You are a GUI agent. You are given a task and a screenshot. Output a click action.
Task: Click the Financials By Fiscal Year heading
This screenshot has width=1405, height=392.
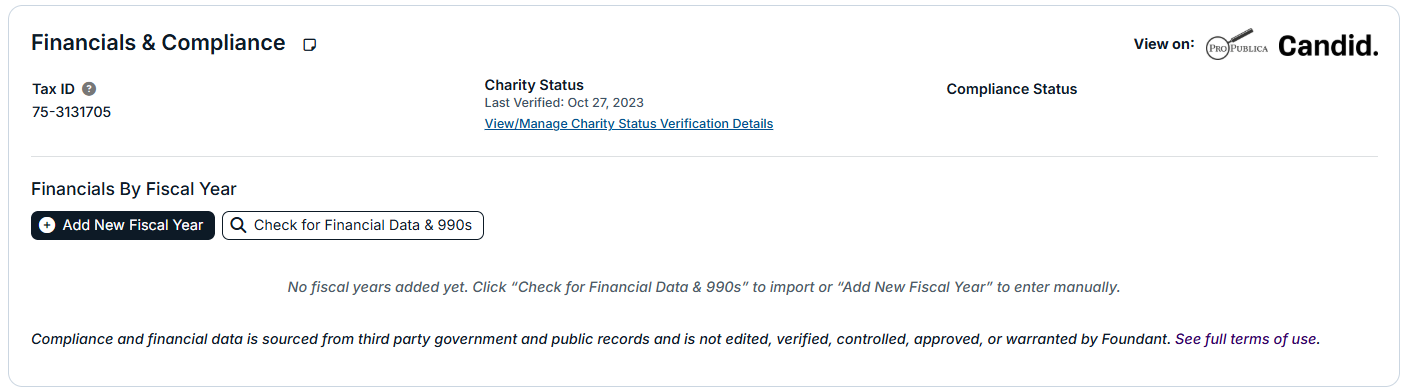134,189
